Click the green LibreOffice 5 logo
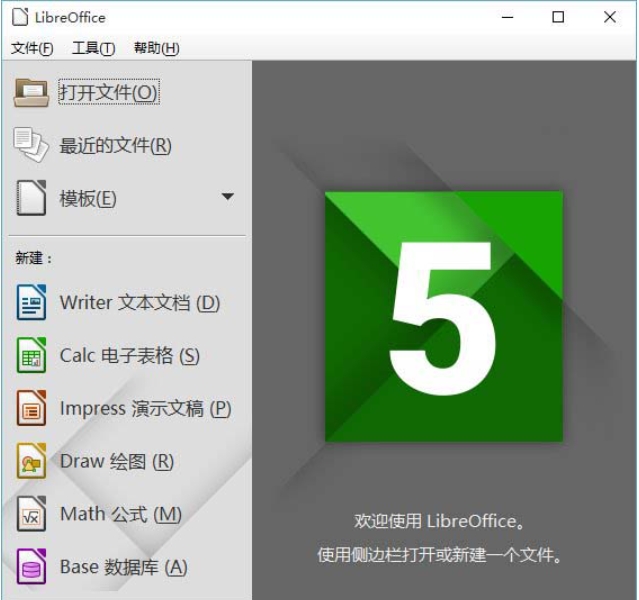 (x=444, y=316)
